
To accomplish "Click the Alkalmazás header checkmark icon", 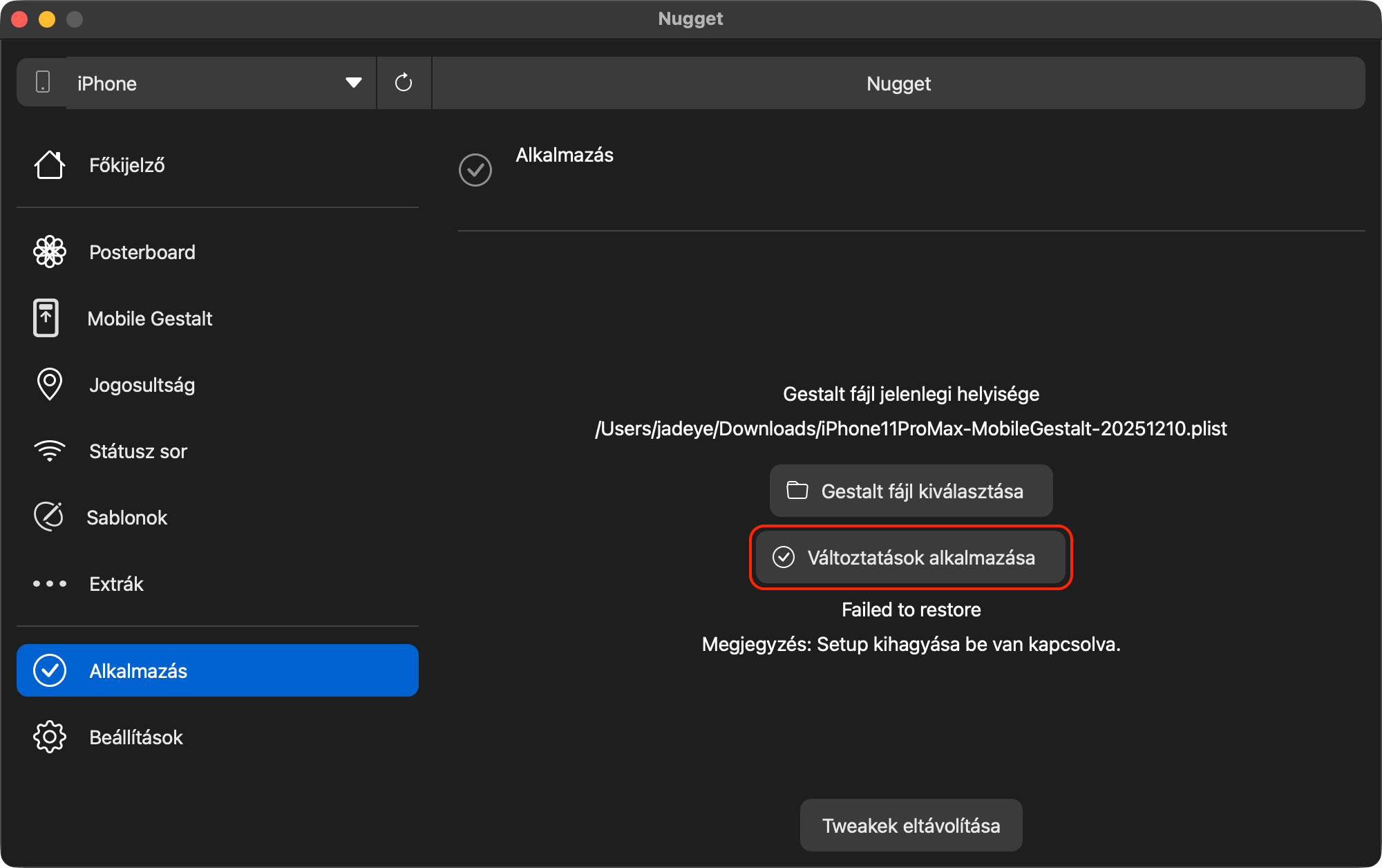I will pyautogui.click(x=475, y=170).
